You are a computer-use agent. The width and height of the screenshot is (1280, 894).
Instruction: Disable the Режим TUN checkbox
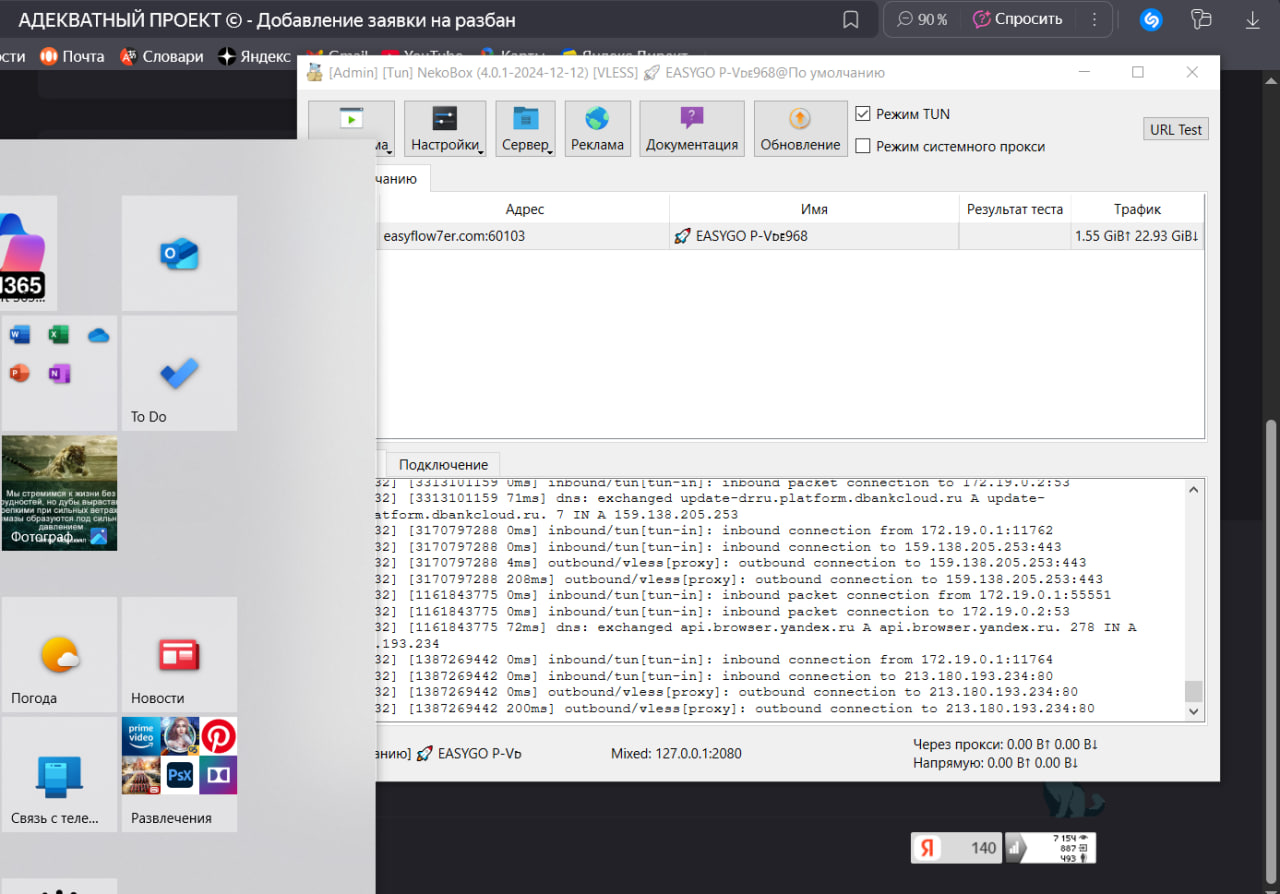[863, 114]
